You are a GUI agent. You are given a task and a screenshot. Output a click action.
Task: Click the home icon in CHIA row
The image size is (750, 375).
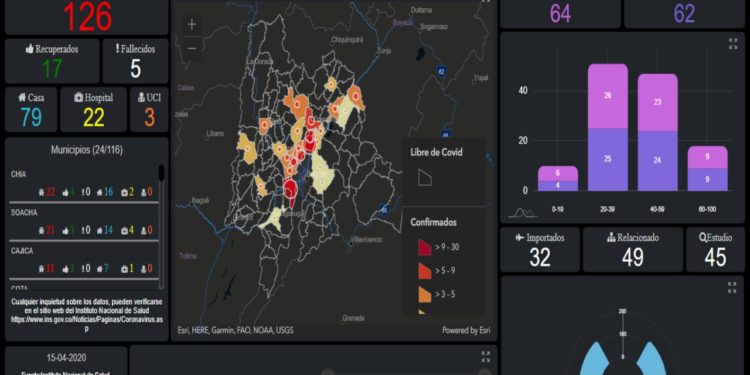pos(99,192)
